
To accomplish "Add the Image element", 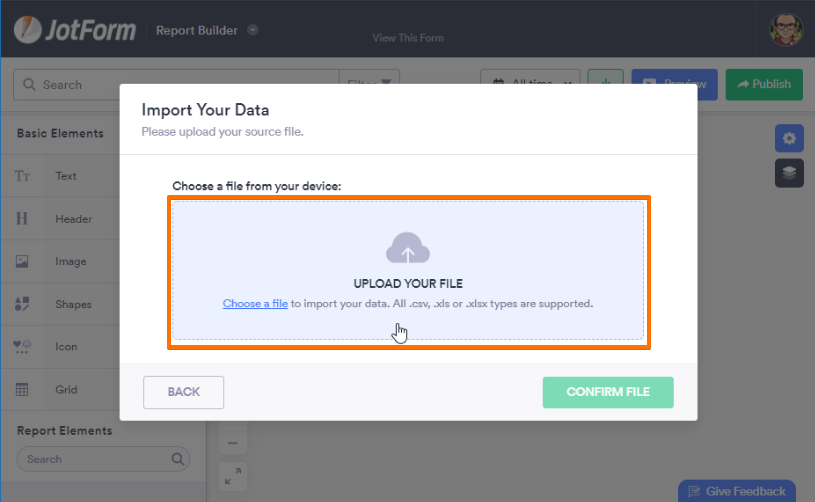I will coord(70,262).
